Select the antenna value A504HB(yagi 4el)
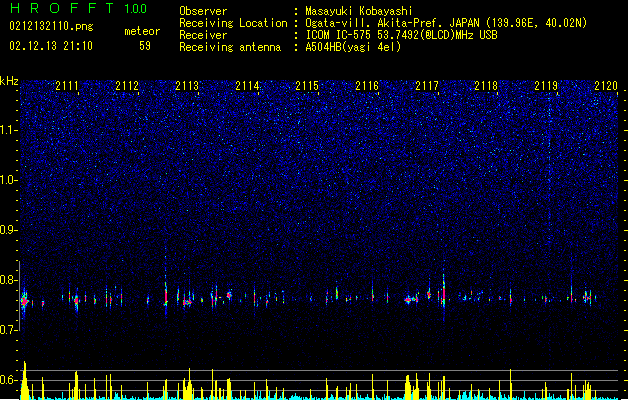 click(x=353, y=47)
